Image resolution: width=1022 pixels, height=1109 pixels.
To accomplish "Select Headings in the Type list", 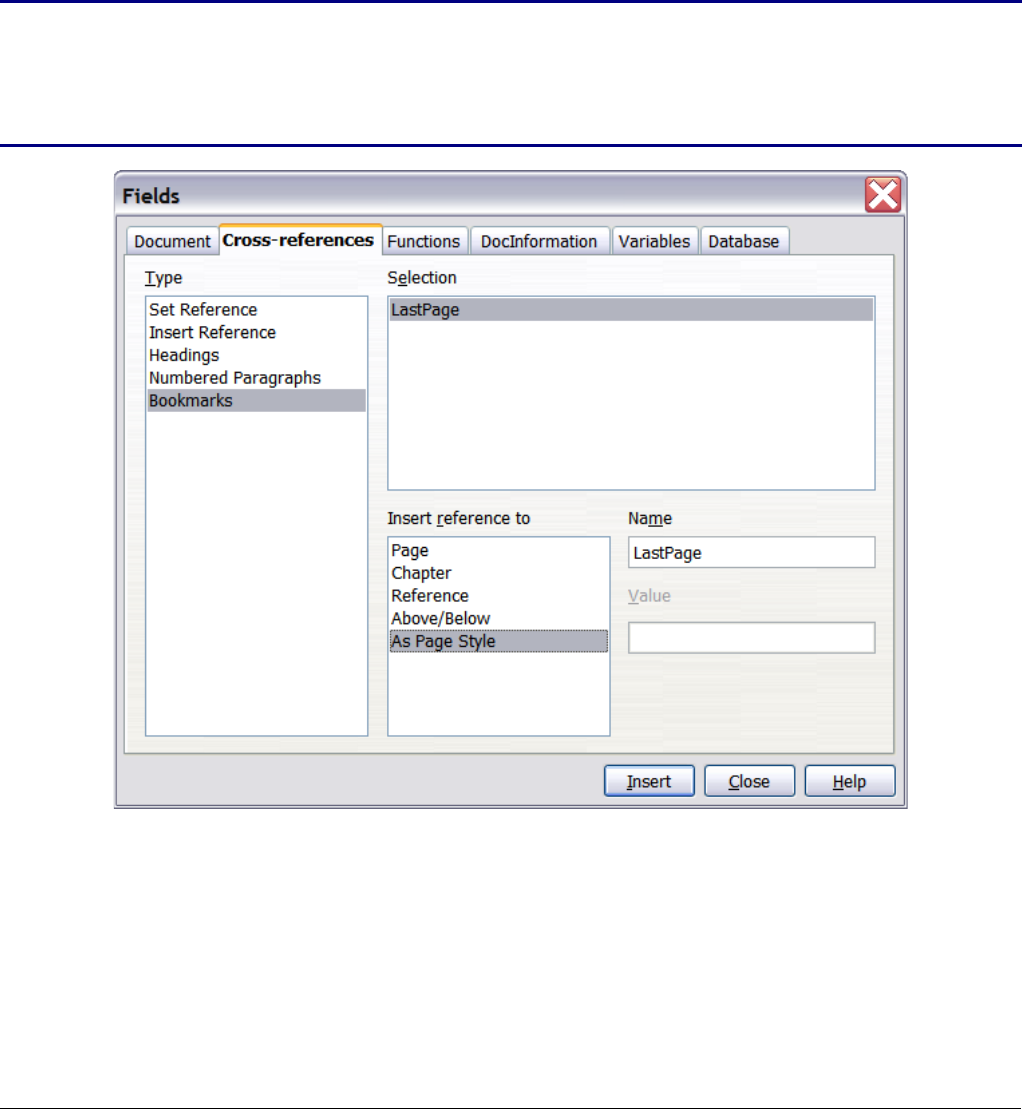I will tap(256, 355).
